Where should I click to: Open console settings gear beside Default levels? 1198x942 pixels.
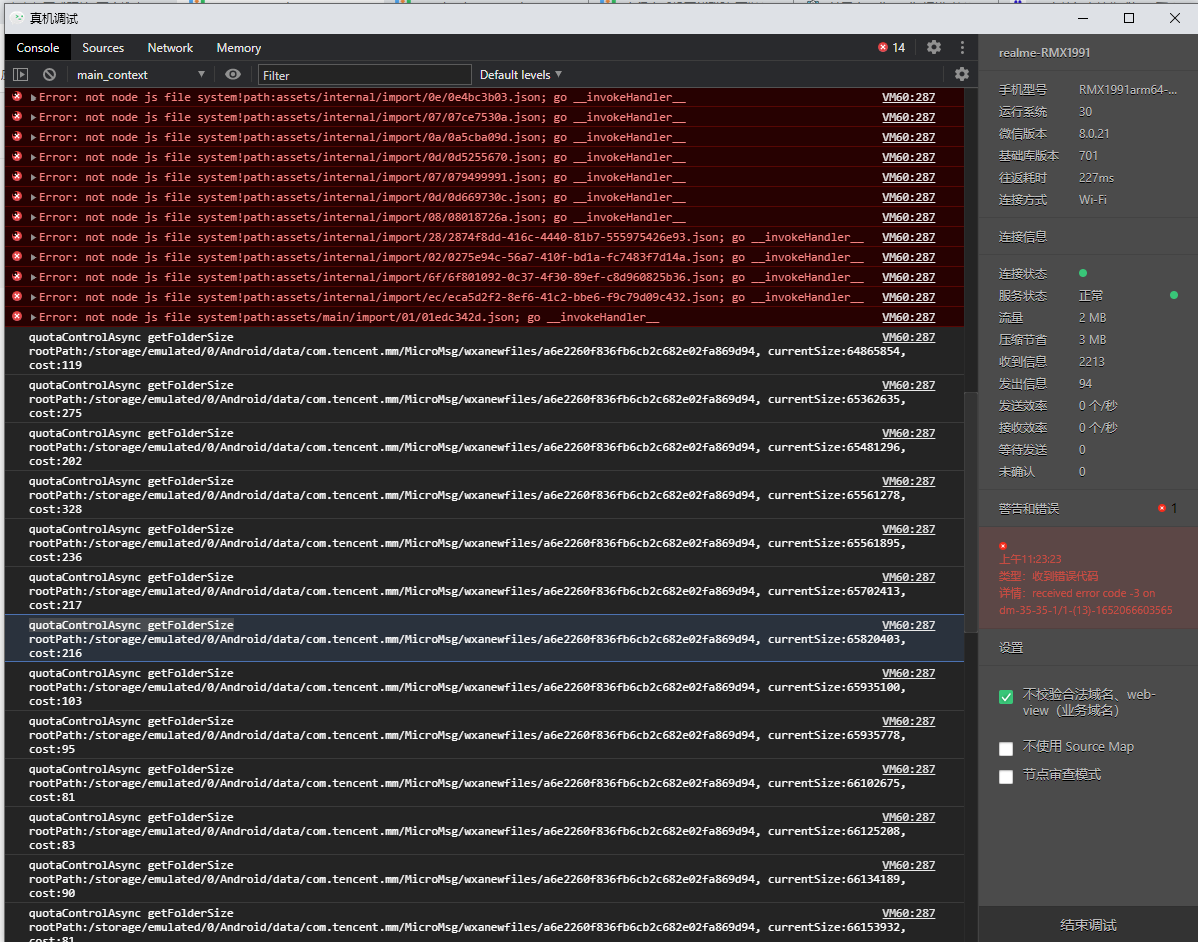coord(962,74)
